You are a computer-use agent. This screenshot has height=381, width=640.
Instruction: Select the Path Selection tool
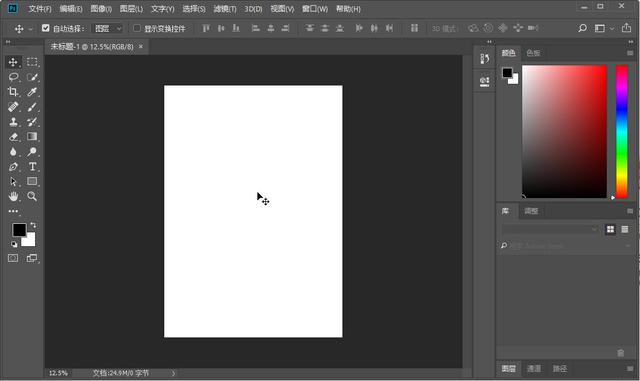(13, 181)
